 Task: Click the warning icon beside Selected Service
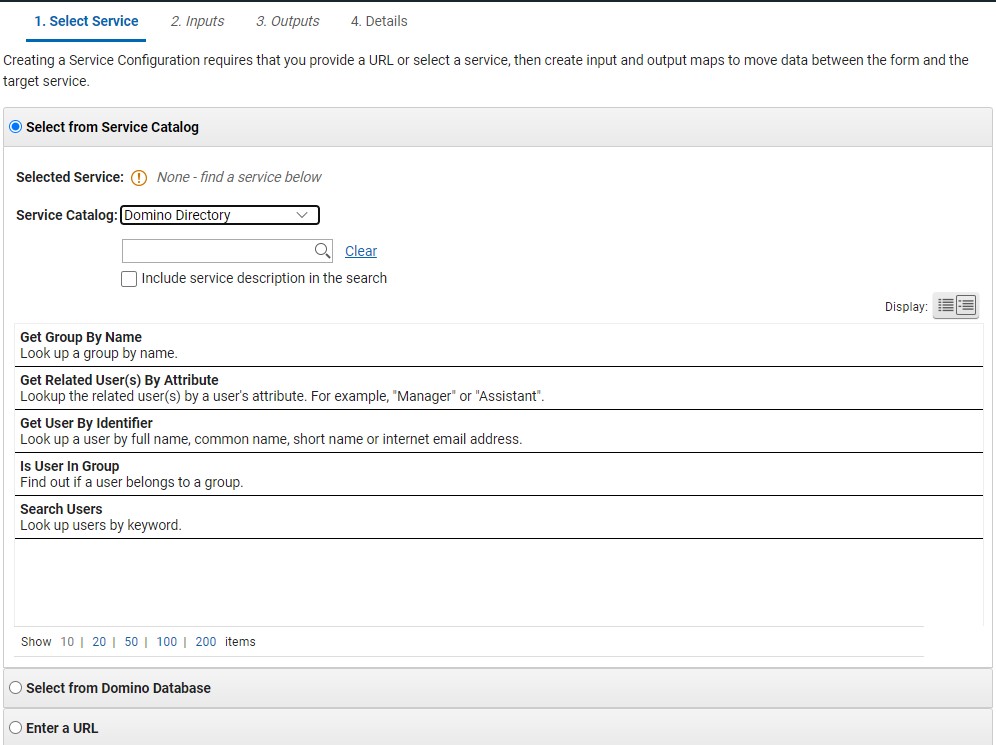[x=139, y=177]
